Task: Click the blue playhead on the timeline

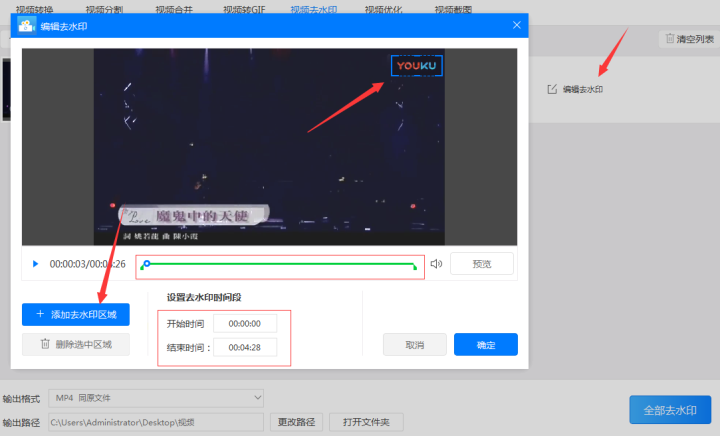Action: click(146, 263)
